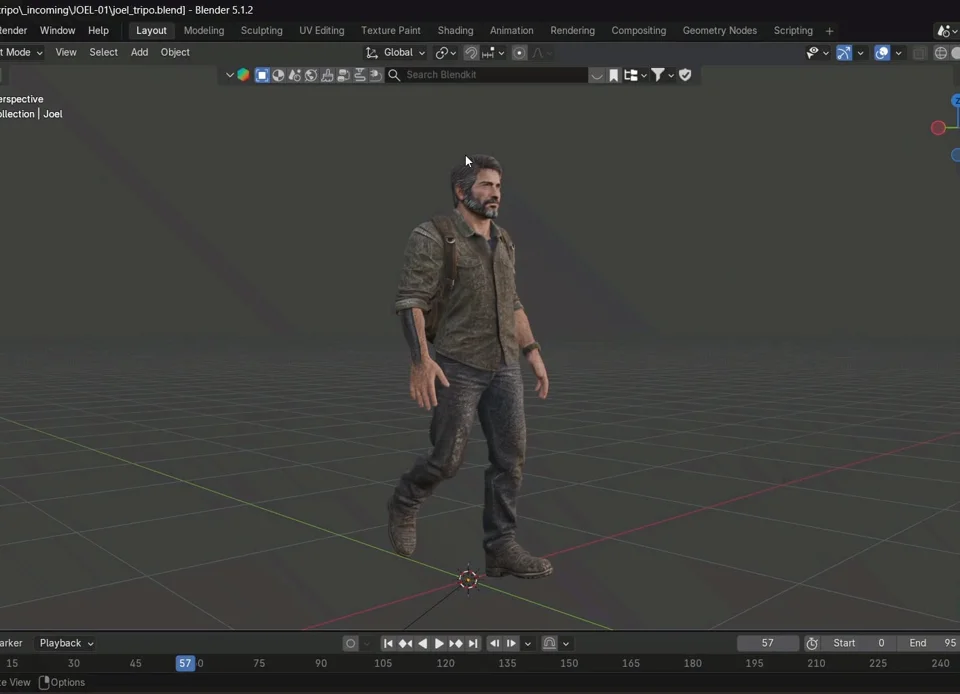Open frame step options dropdown in timeline
960x694 pixels.
click(x=528, y=643)
